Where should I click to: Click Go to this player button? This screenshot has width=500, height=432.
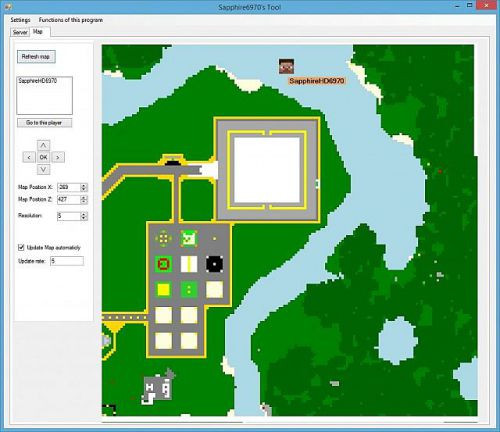pos(44,123)
